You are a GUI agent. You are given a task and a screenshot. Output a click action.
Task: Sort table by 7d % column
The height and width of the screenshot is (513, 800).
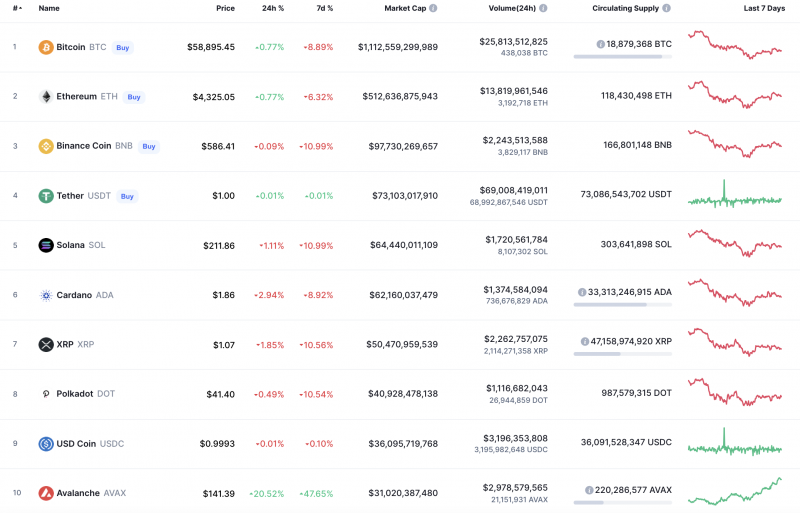coord(324,8)
